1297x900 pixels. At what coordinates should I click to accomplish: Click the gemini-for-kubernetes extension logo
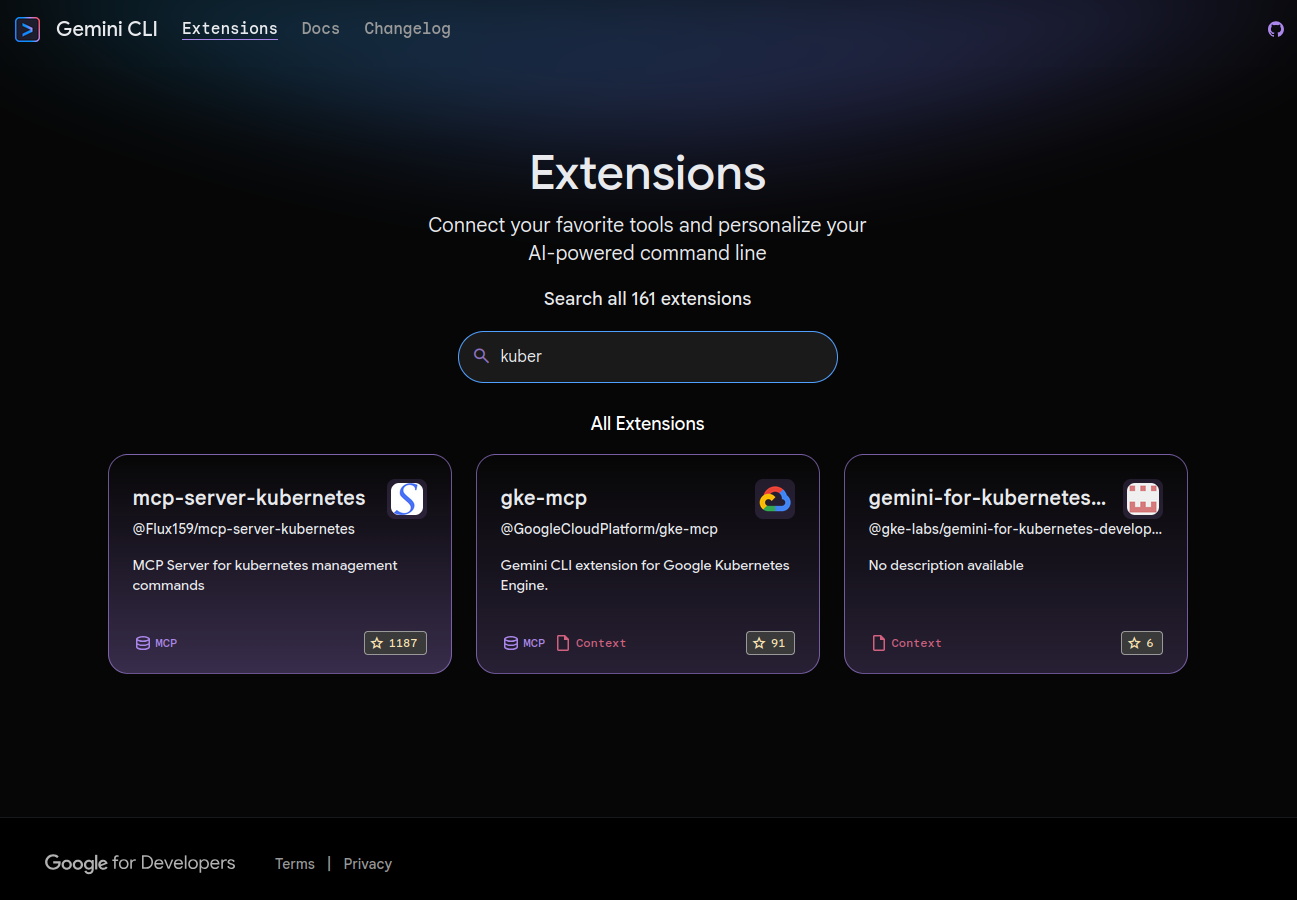[1143, 499]
